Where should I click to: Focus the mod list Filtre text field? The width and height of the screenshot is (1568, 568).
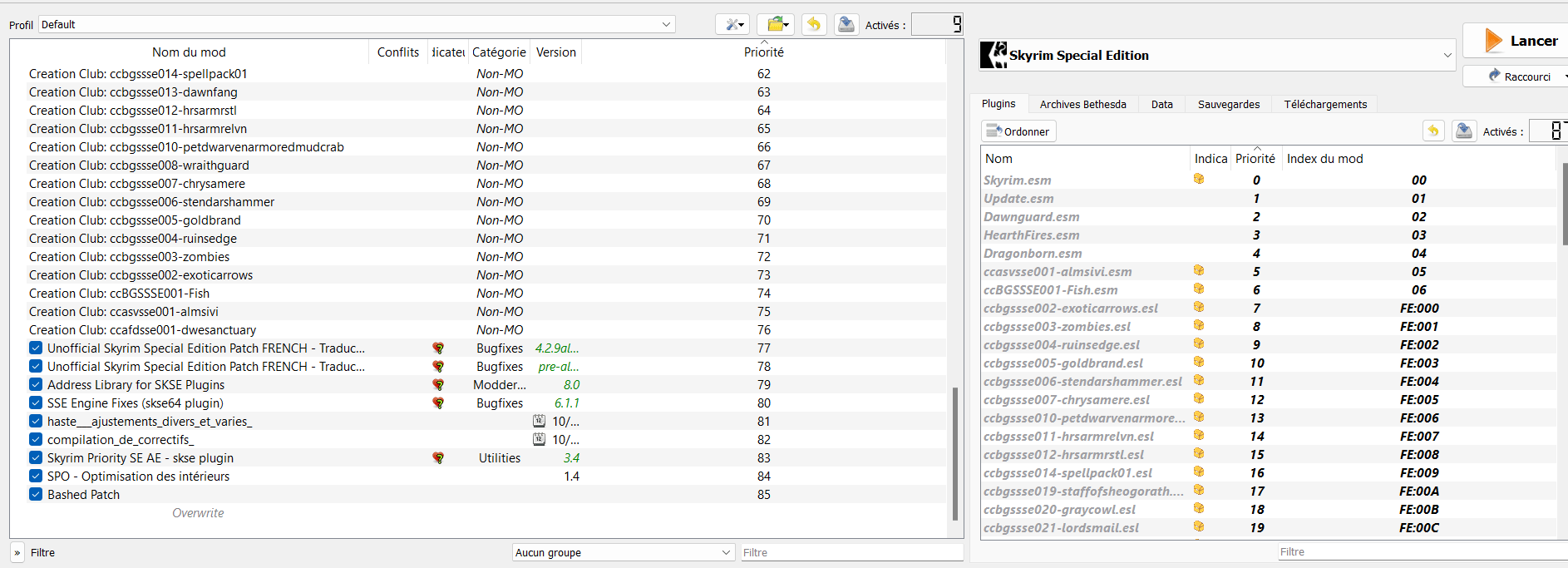click(852, 552)
